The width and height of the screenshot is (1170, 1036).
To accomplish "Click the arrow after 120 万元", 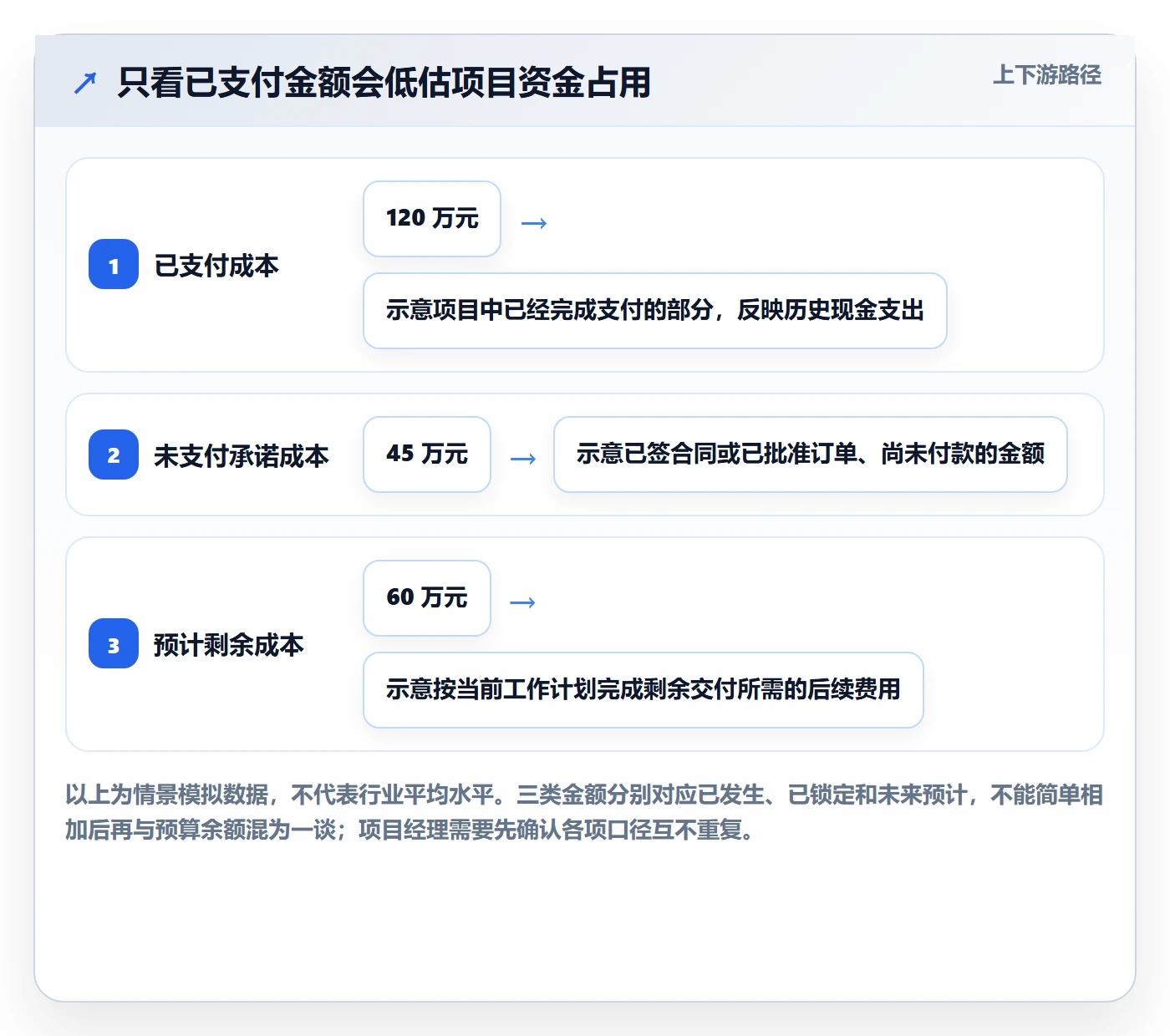I will (x=534, y=223).
